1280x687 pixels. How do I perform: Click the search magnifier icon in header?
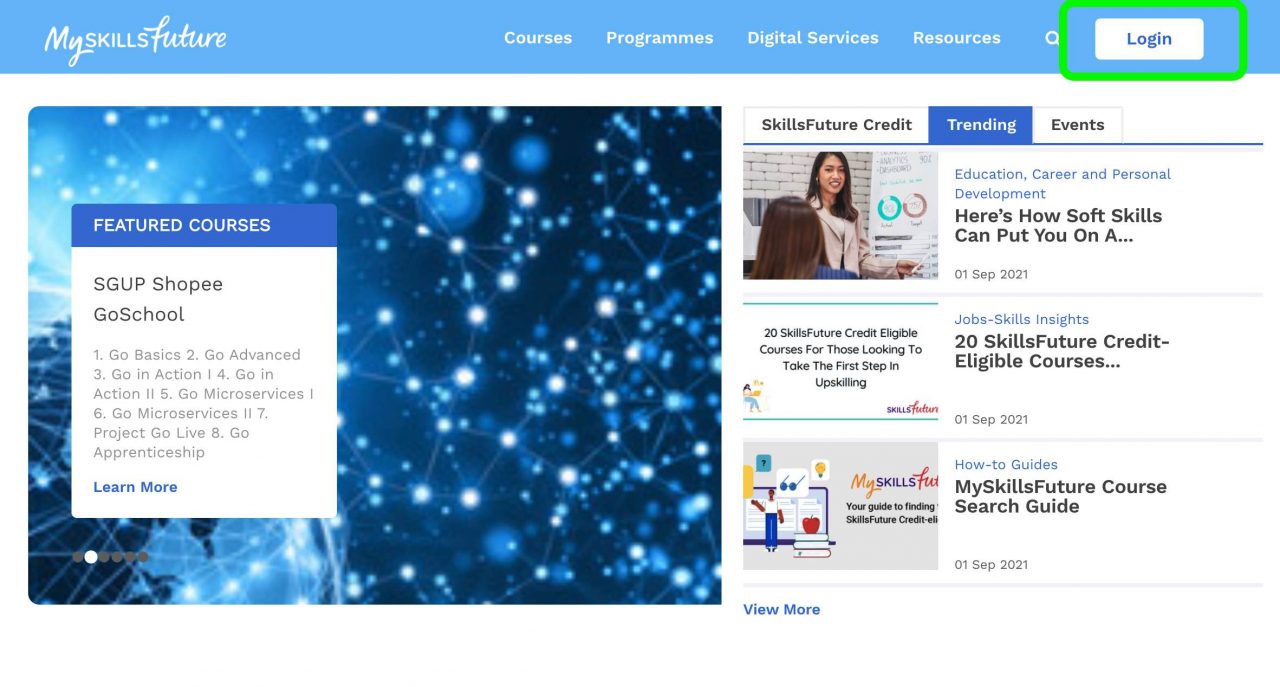click(1051, 39)
